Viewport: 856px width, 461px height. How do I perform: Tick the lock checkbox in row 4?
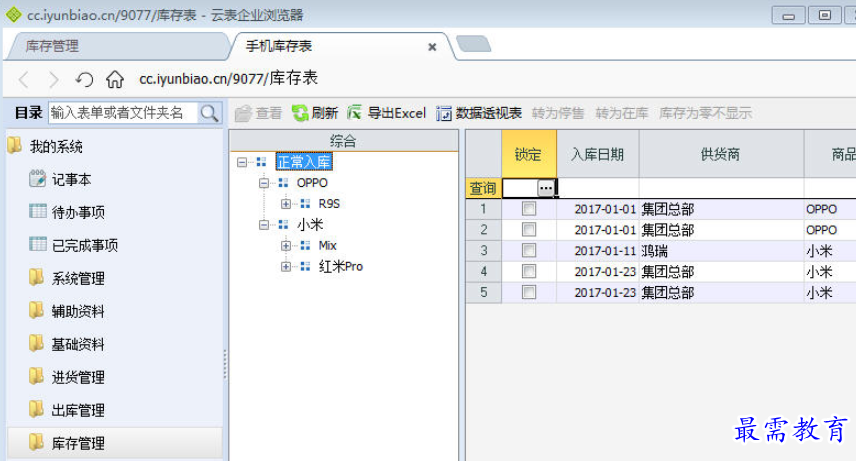528,271
